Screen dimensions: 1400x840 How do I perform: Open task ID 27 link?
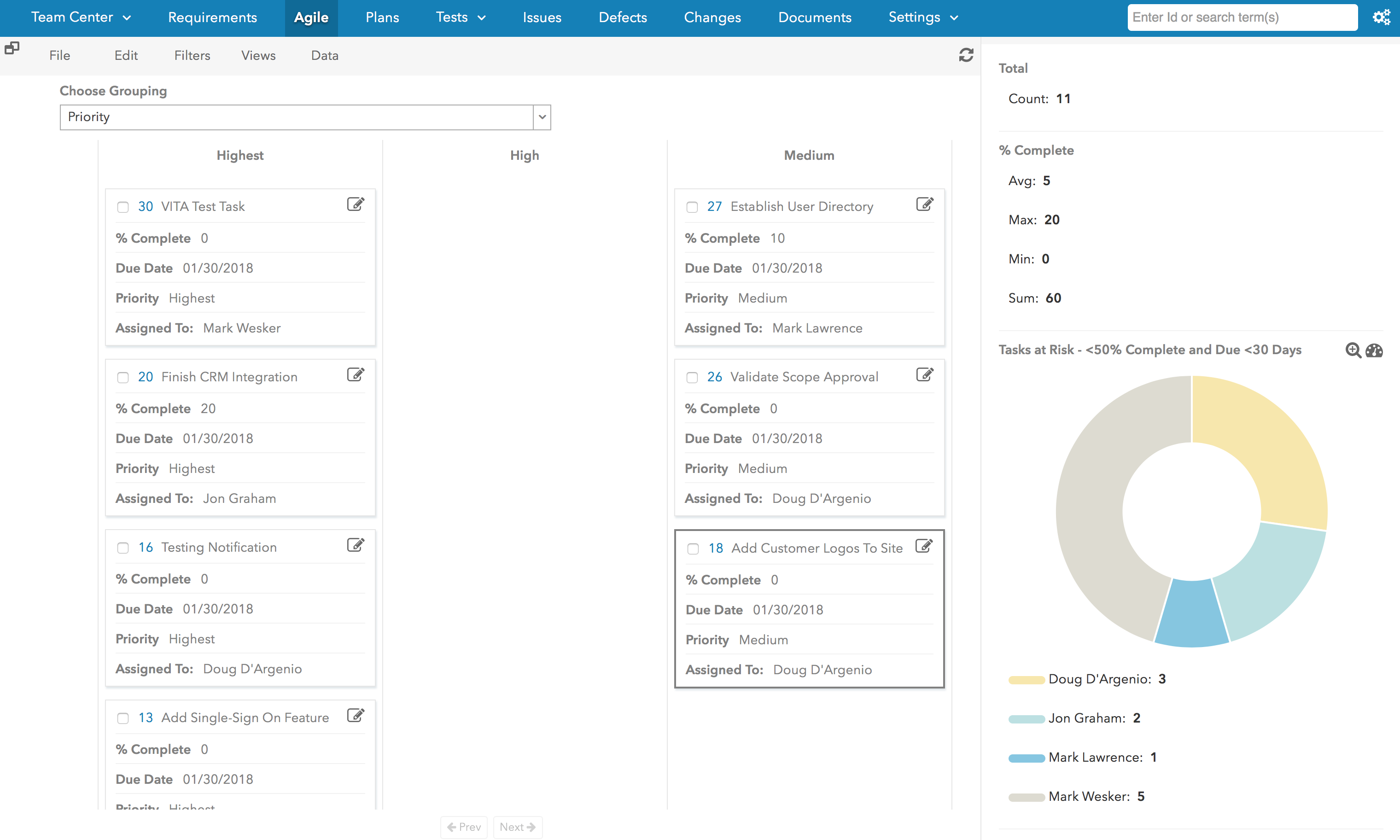(715, 207)
